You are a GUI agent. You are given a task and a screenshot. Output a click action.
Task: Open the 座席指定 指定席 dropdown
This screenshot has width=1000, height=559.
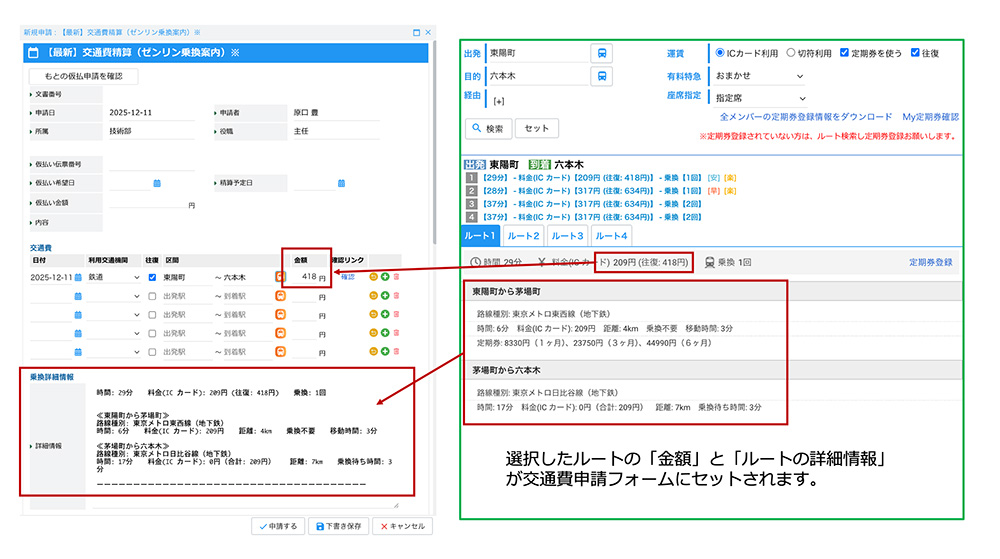[759, 98]
